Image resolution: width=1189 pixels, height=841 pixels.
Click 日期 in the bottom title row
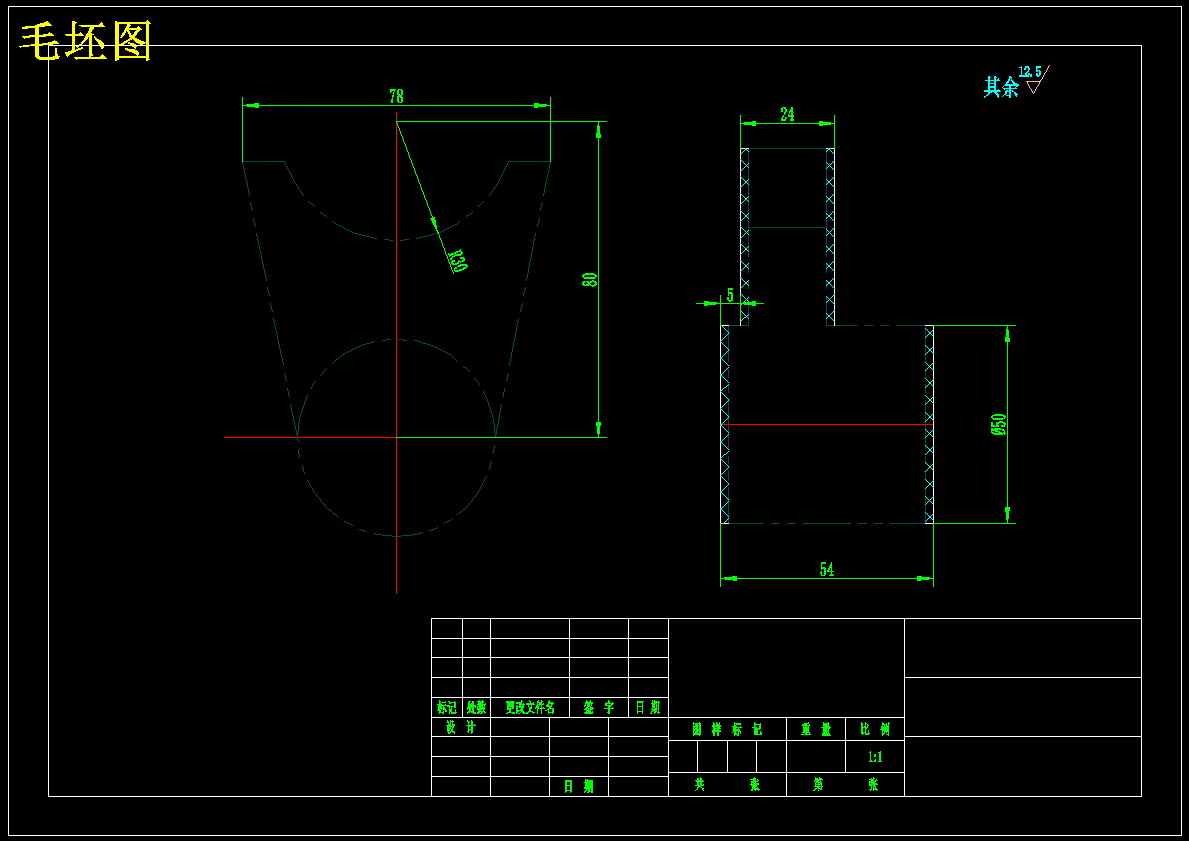pos(579,786)
